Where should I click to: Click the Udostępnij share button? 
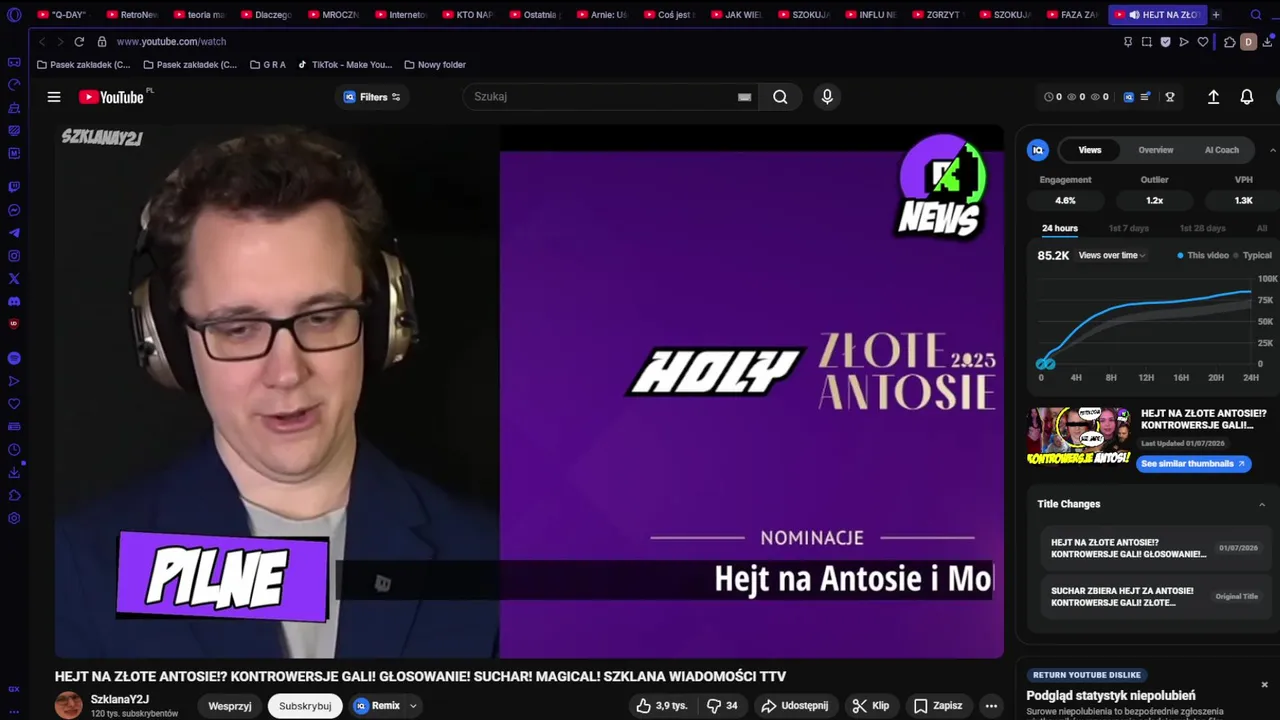click(795, 706)
